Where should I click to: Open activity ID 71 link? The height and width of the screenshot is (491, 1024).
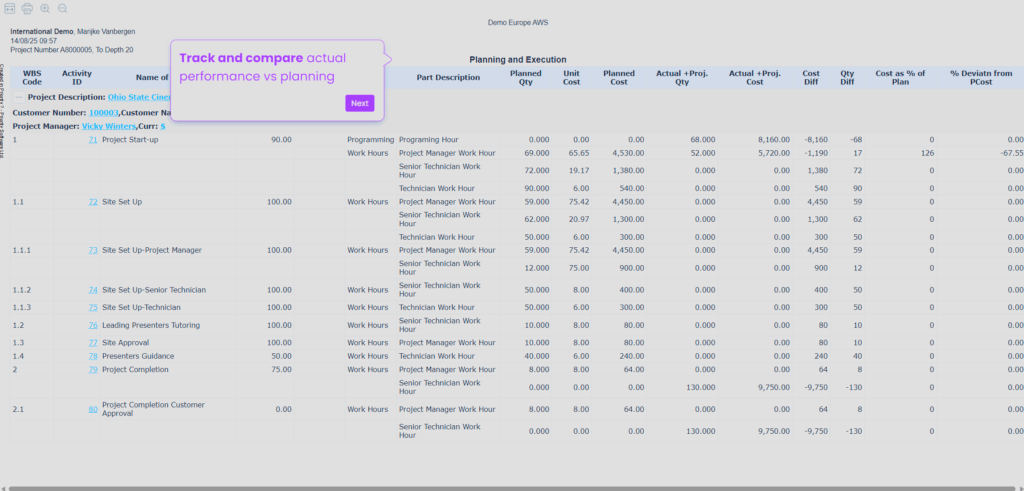click(x=93, y=140)
